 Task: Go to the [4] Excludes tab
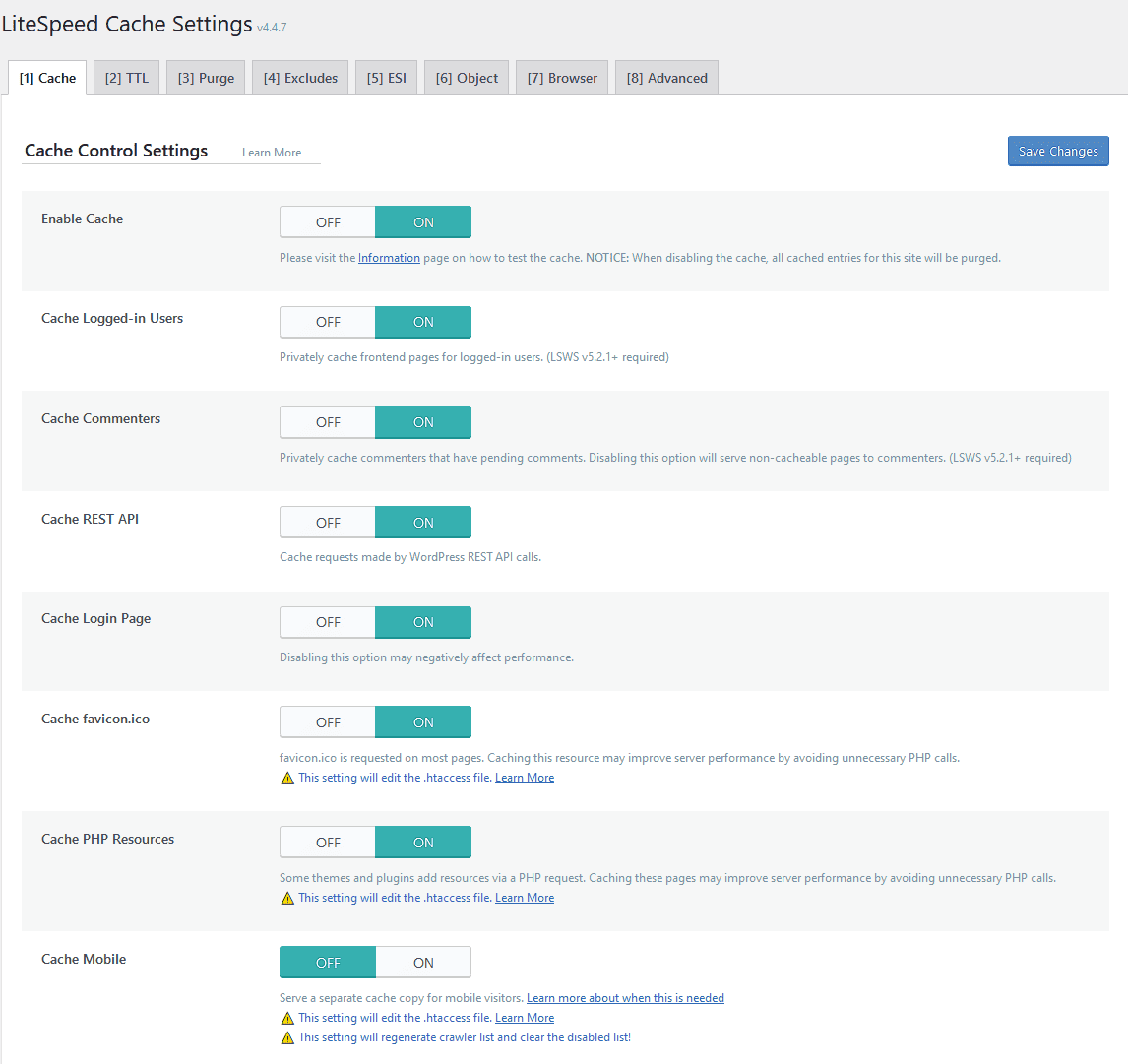[x=300, y=78]
